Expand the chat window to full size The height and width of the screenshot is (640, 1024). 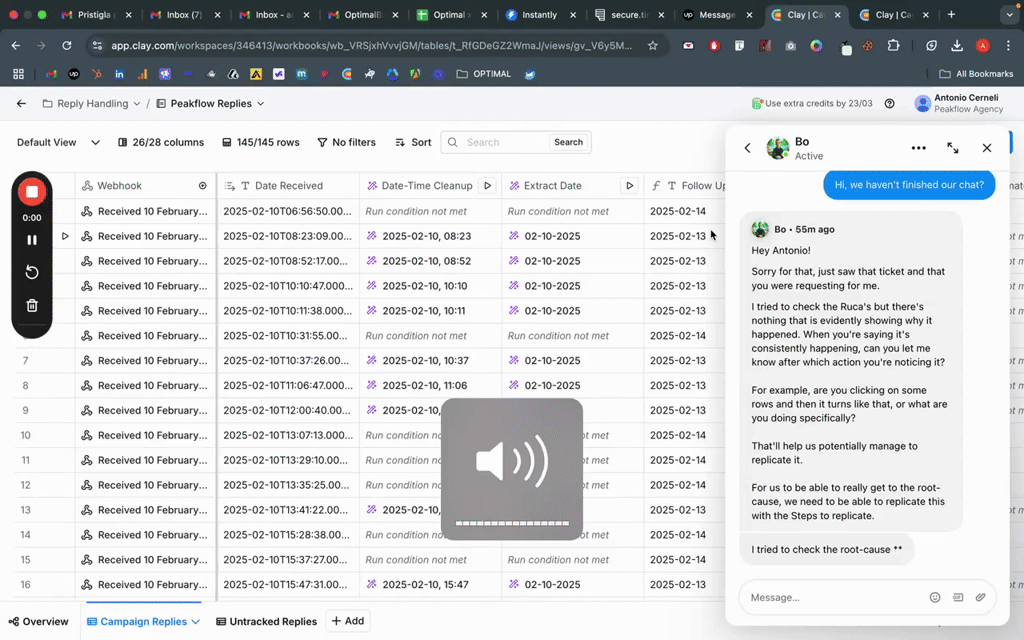coord(953,148)
